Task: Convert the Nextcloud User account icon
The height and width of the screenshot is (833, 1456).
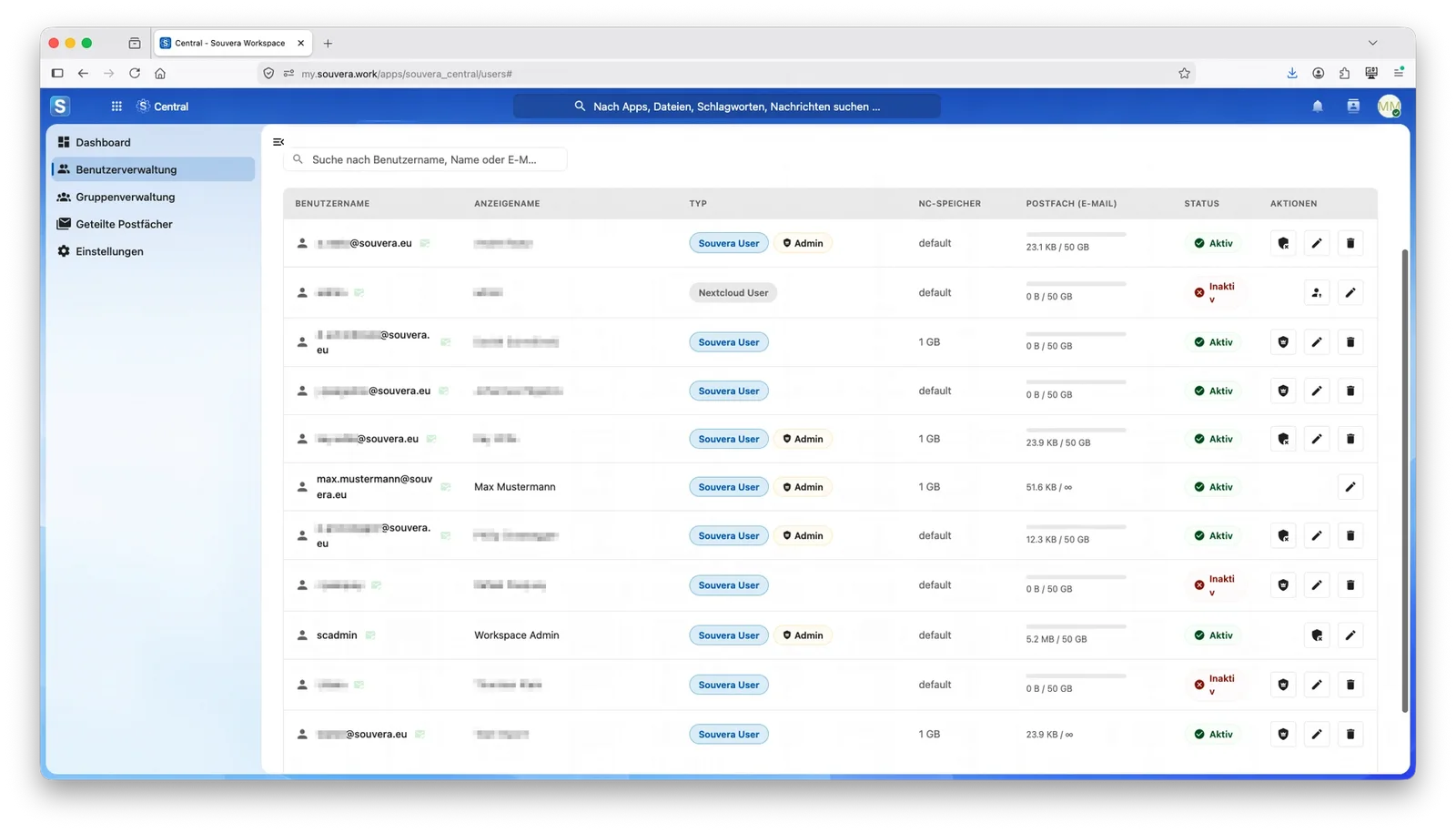Action: click(1317, 292)
